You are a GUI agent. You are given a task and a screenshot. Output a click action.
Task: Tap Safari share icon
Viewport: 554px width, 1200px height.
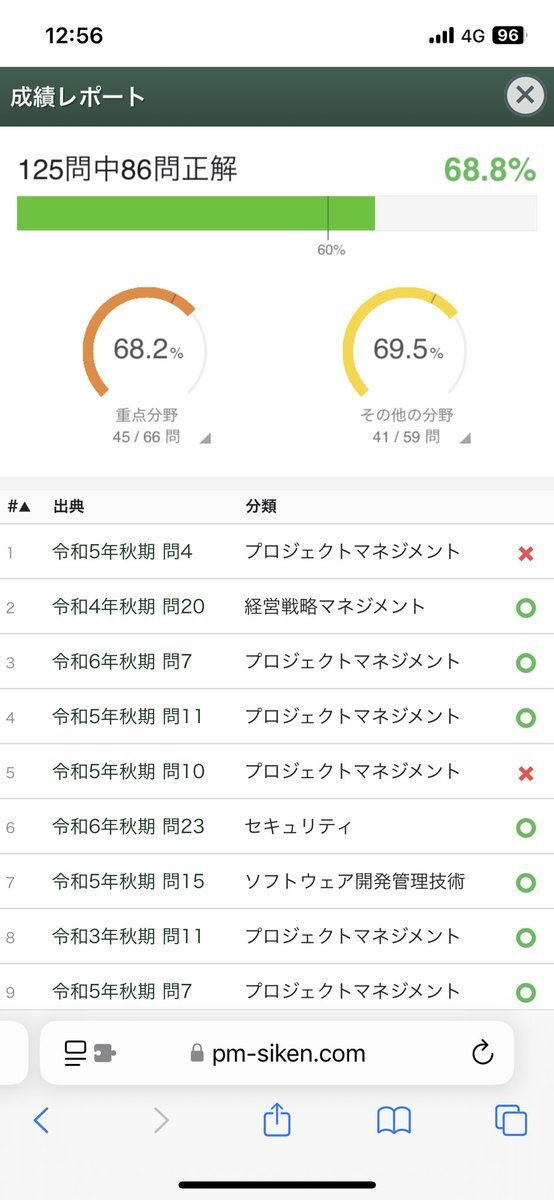tap(277, 1119)
